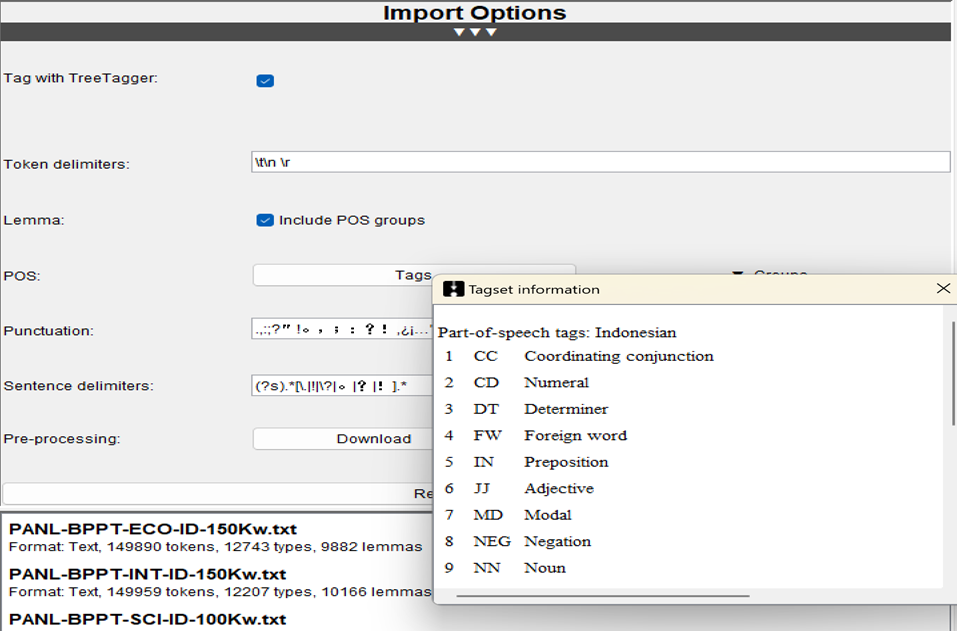
Task: Click the Tagset information window icon
Action: (x=453, y=289)
